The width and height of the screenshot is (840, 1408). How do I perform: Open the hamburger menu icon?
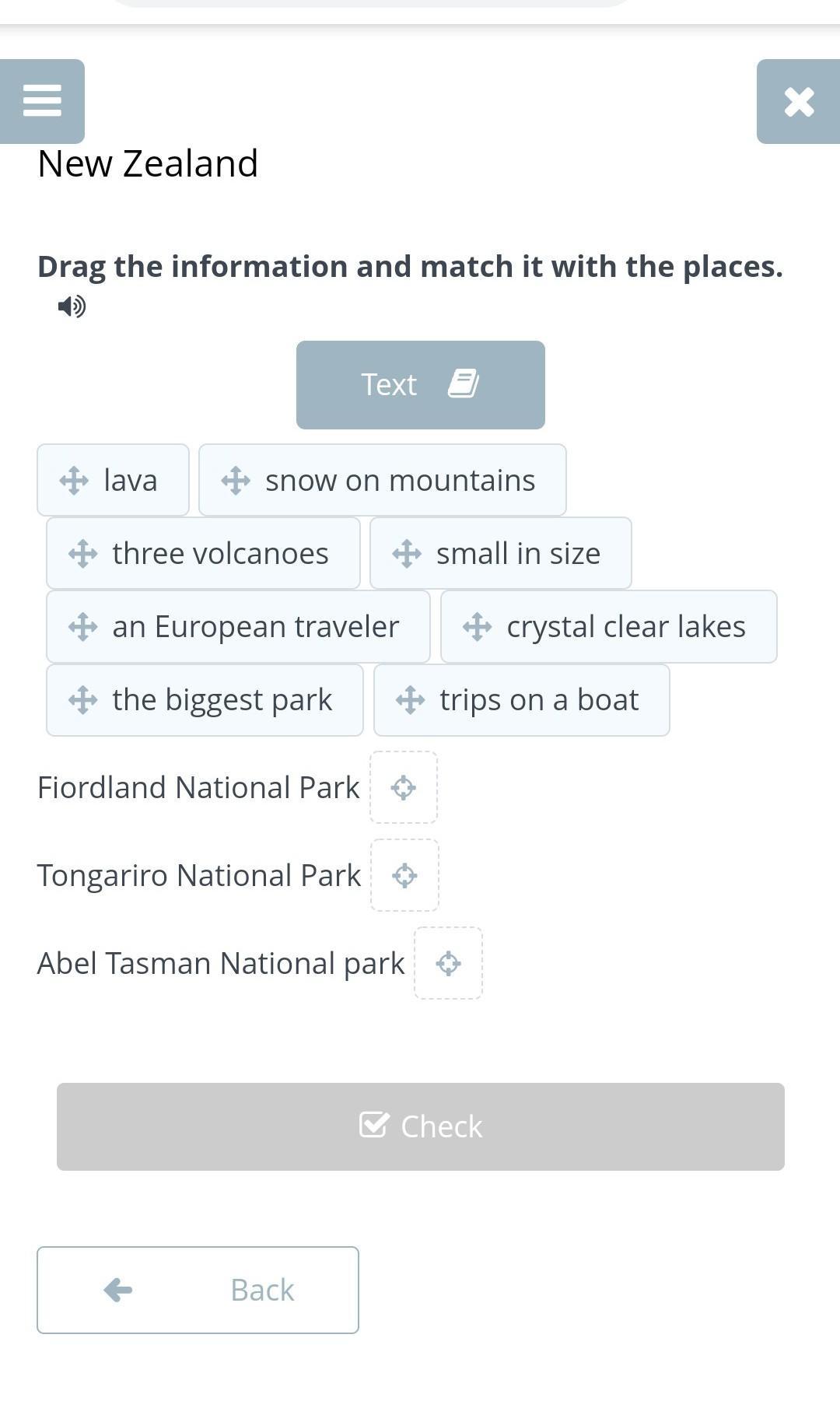[42, 101]
